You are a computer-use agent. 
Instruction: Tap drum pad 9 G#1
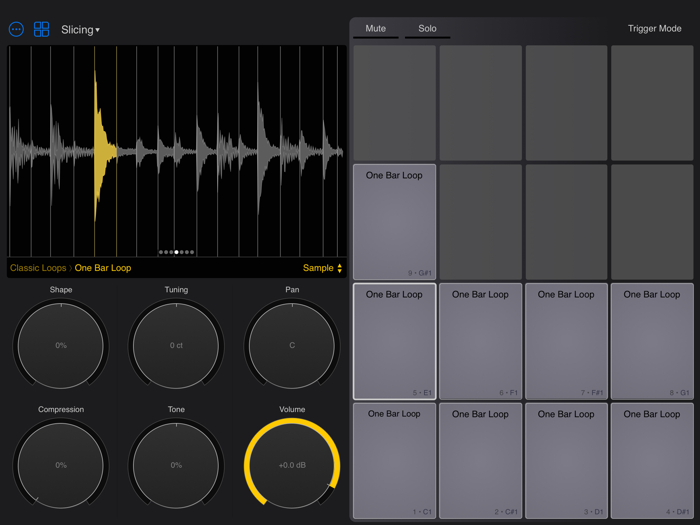click(394, 222)
